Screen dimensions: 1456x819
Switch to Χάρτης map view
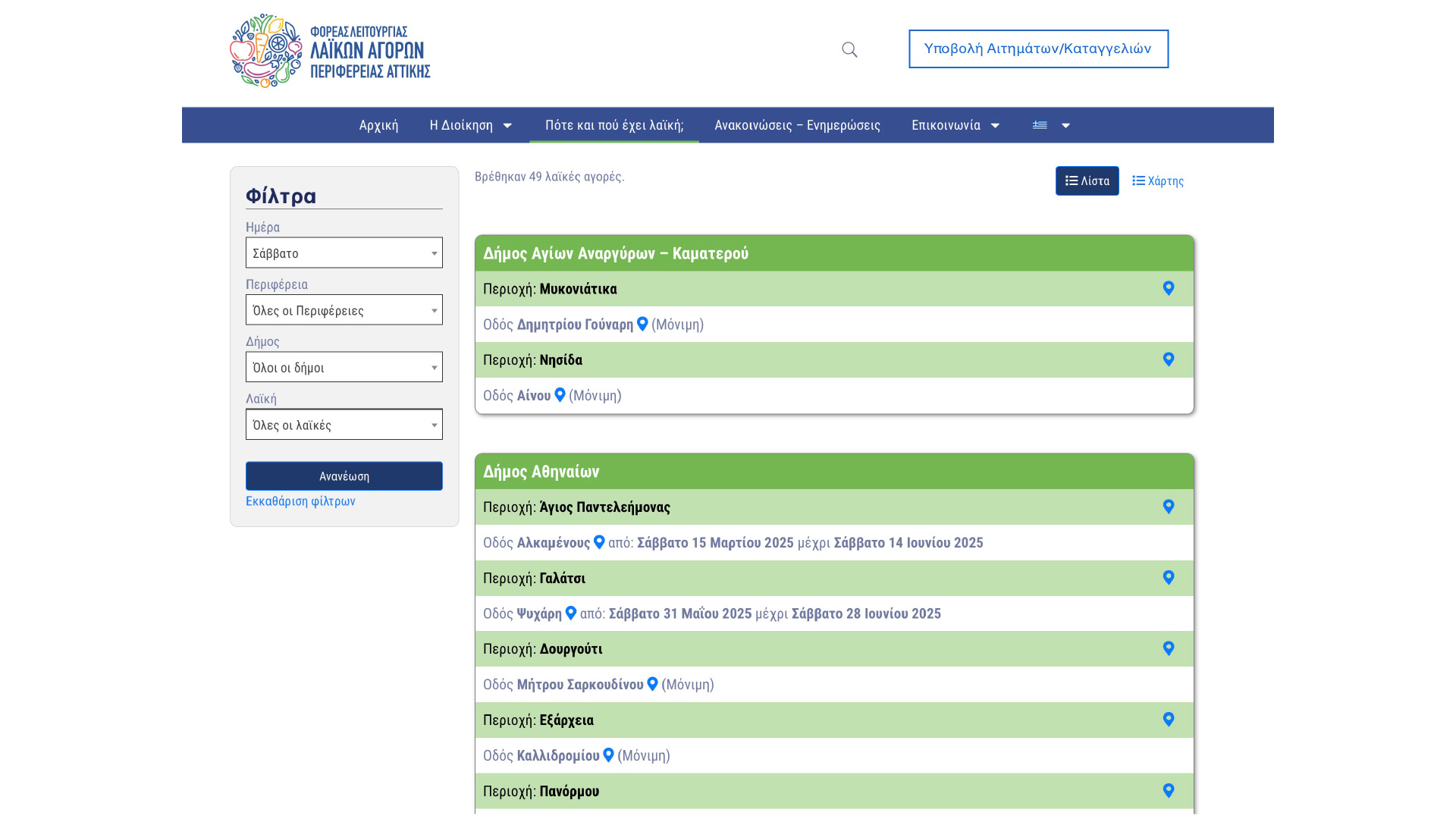click(x=1157, y=181)
